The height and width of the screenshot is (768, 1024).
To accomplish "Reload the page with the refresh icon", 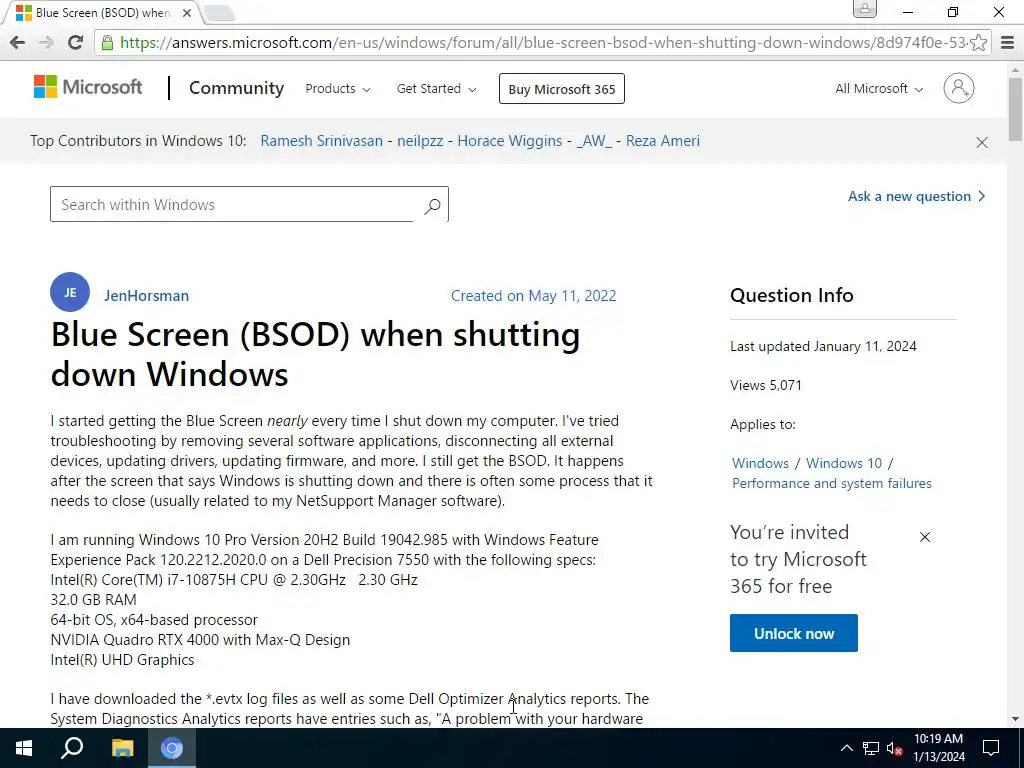I will 75,42.
